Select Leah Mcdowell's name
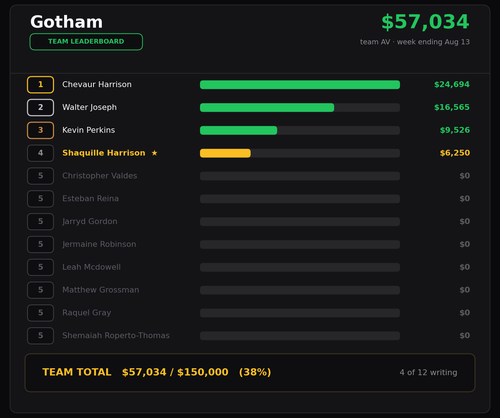Image resolution: width=500 pixels, height=418 pixels. [x=91, y=267]
